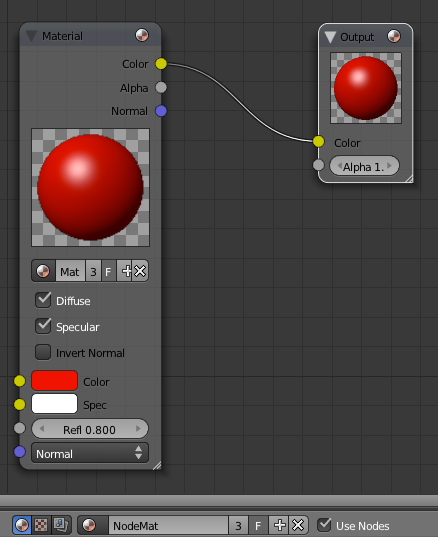Enable the Invert Normal checkbox
This screenshot has width=438, height=537.
(x=43, y=352)
